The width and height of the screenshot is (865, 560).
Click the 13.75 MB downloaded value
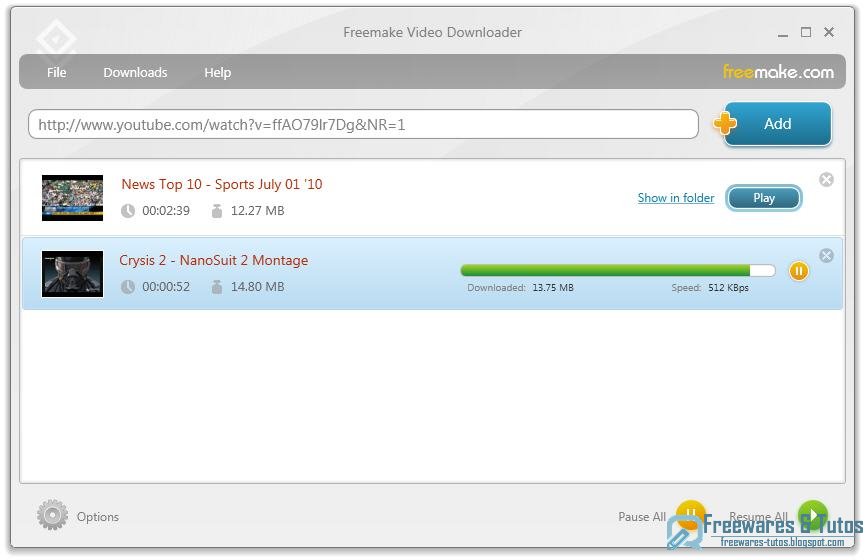(553, 287)
